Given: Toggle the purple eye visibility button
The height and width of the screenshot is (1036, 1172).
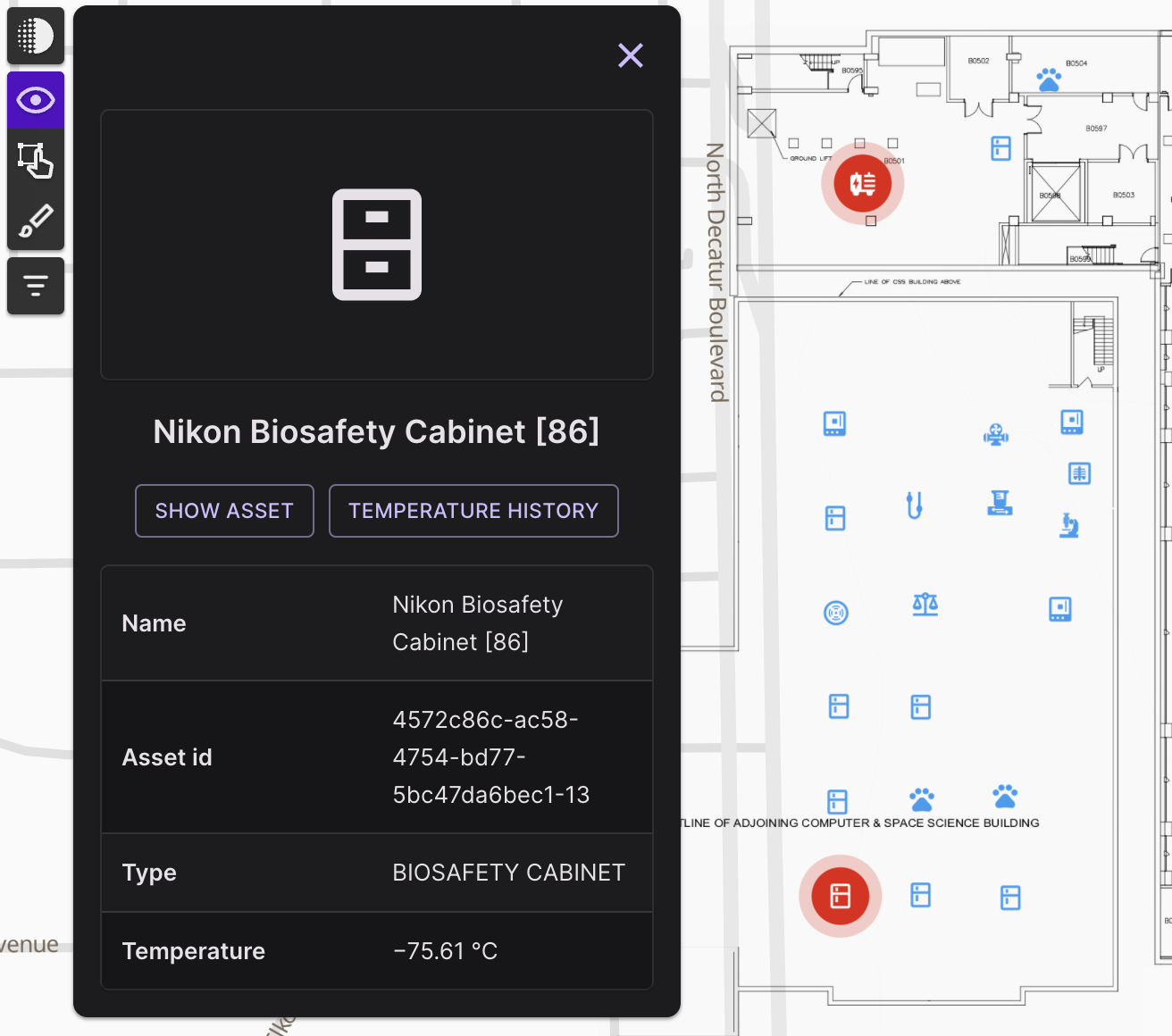Looking at the screenshot, I should pyautogui.click(x=36, y=100).
